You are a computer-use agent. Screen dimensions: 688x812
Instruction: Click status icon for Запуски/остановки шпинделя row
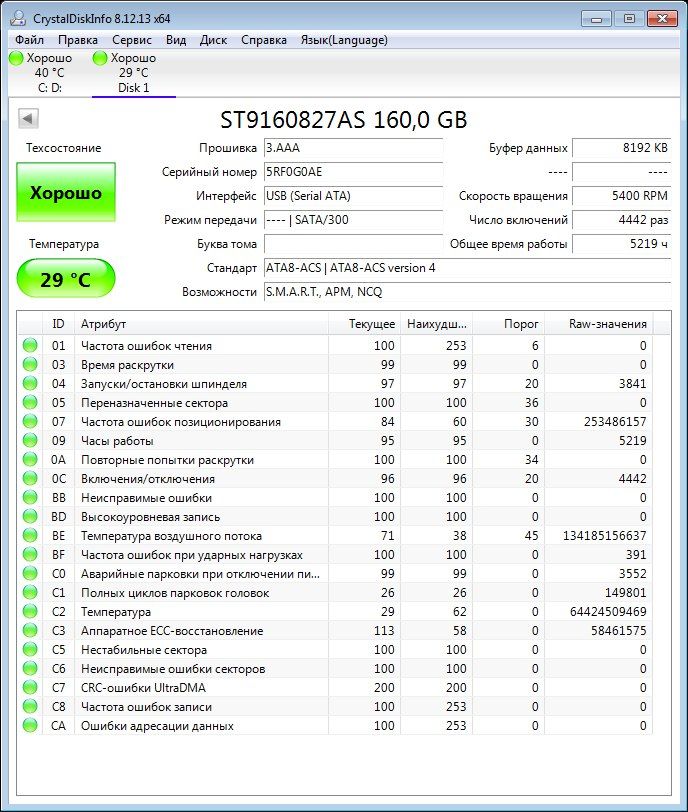(x=31, y=383)
